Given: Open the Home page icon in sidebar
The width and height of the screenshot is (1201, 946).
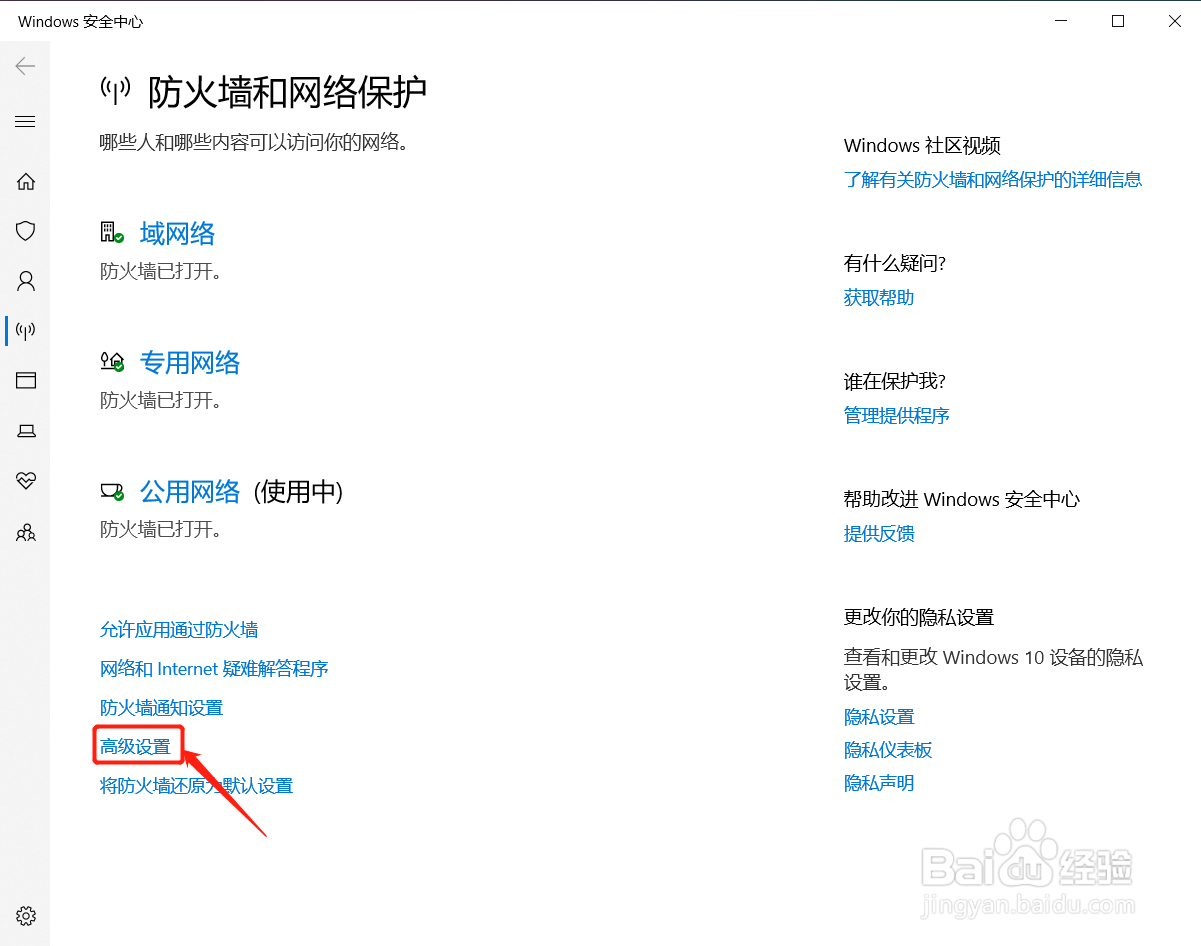Looking at the screenshot, I should pos(26,181).
